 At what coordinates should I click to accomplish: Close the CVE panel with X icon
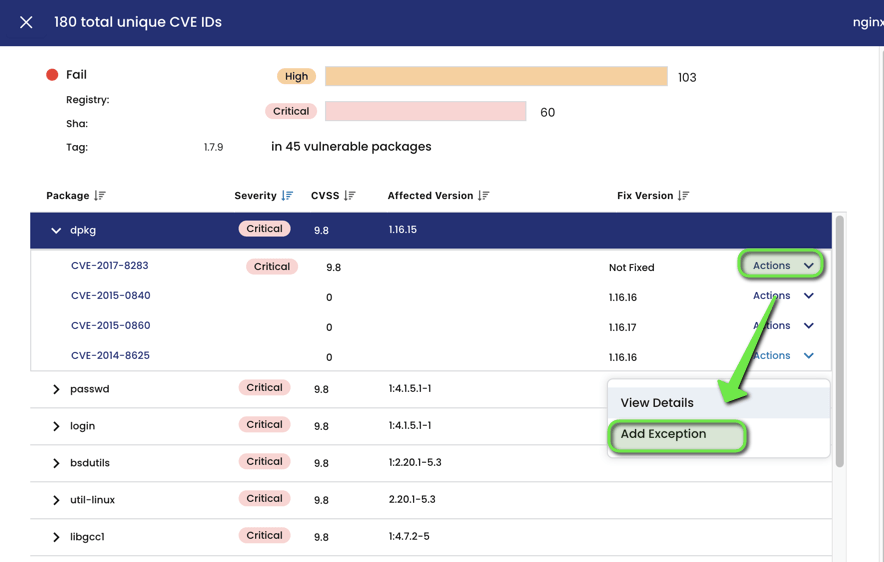coord(26,22)
